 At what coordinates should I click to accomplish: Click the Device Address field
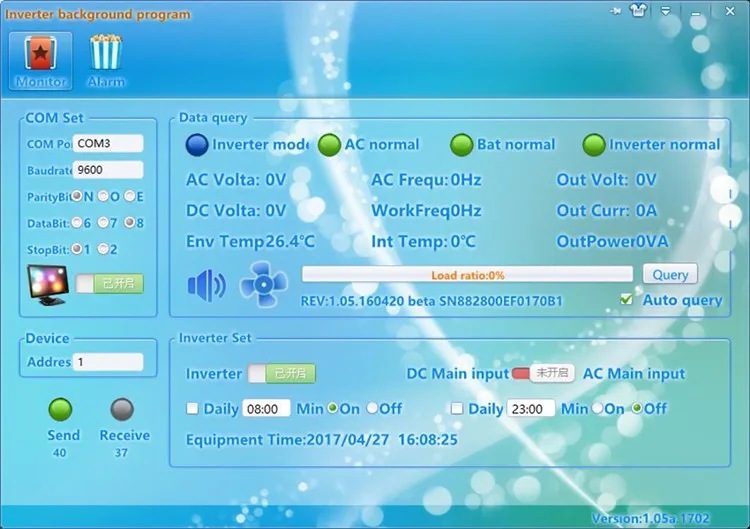pos(108,362)
